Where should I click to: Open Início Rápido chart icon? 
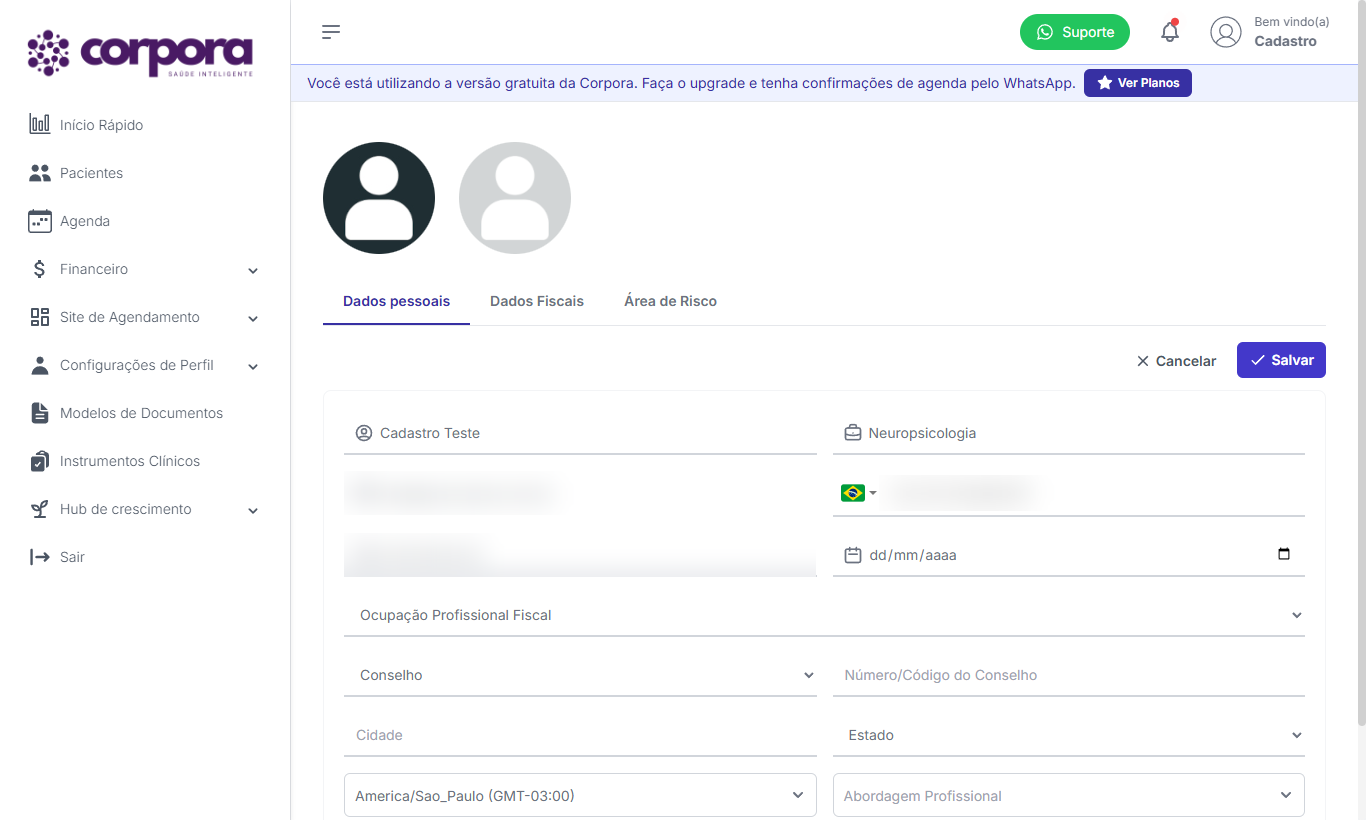(39, 125)
